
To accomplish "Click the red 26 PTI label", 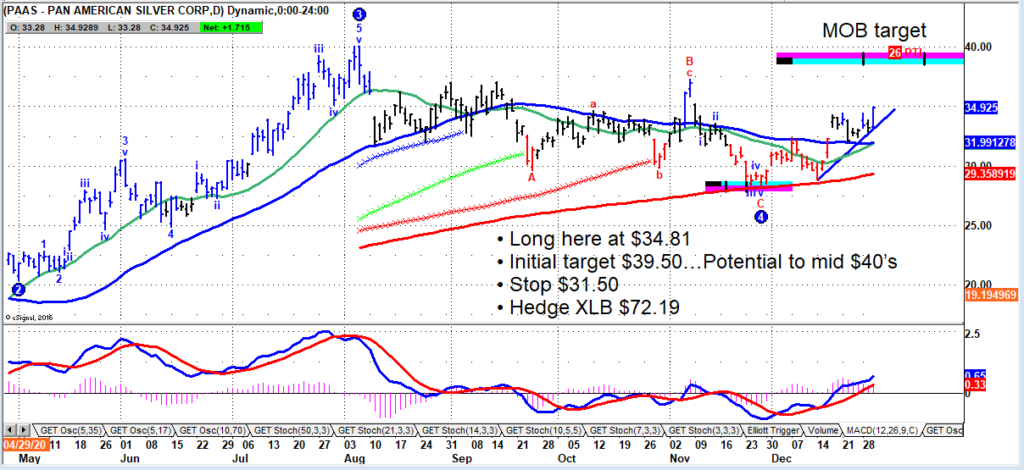I will (x=906, y=52).
